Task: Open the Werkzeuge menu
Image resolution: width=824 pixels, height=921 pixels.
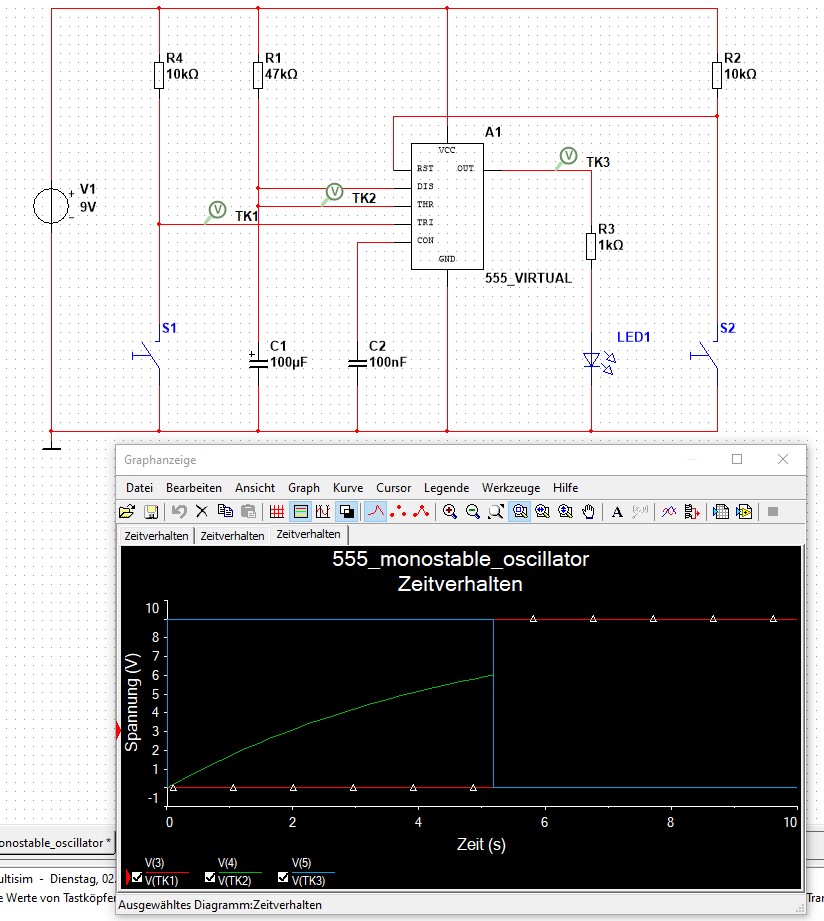Action: pyautogui.click(x=511, y=488)
